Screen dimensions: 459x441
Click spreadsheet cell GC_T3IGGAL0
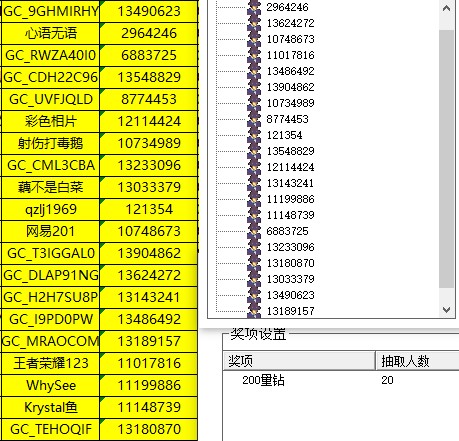pyautogui.click(x=50, y=253)
